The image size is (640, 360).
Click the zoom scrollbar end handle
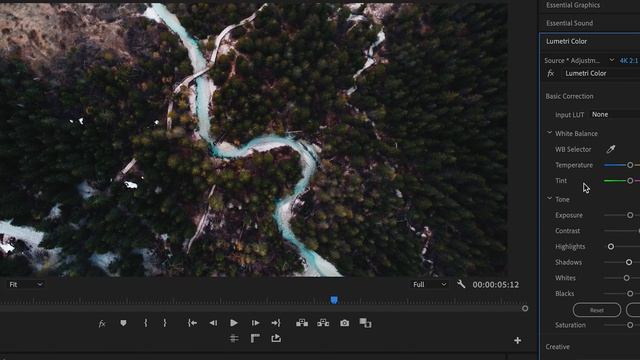[525, 309]
